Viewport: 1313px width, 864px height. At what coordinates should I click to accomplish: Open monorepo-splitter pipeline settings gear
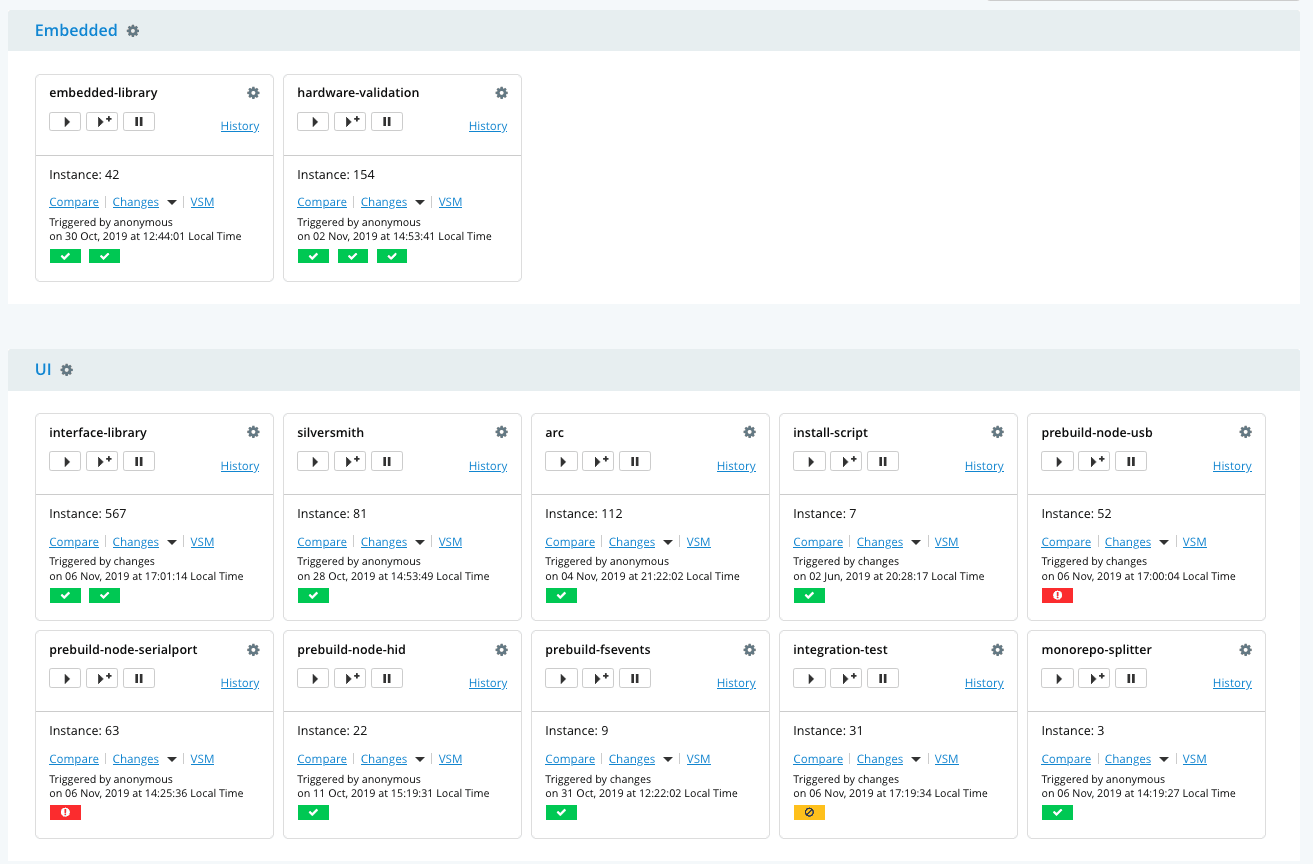pyautogui.click(x=1245, y=650)
